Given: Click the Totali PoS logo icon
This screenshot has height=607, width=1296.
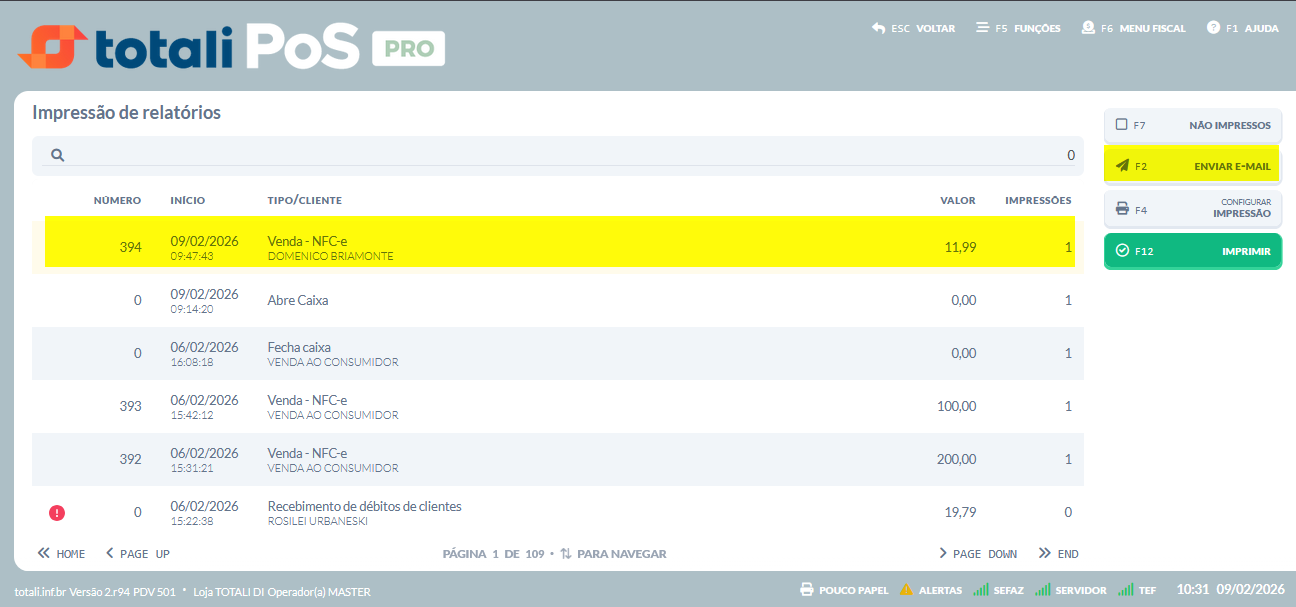Looking at the screenshot, I should tap(52, 46).
